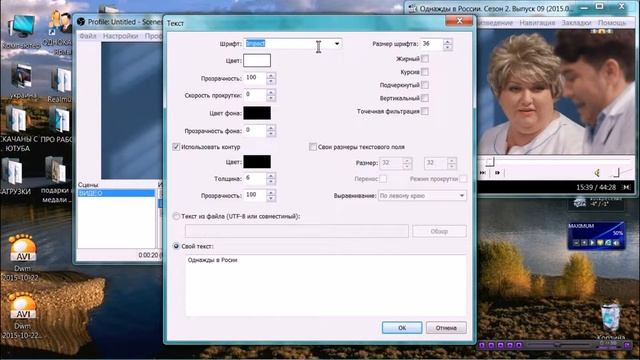Image resolution: width=640 pixels, height=360 pixels.
Task: Open the Закладки menu in the video player
Action: 576,23
